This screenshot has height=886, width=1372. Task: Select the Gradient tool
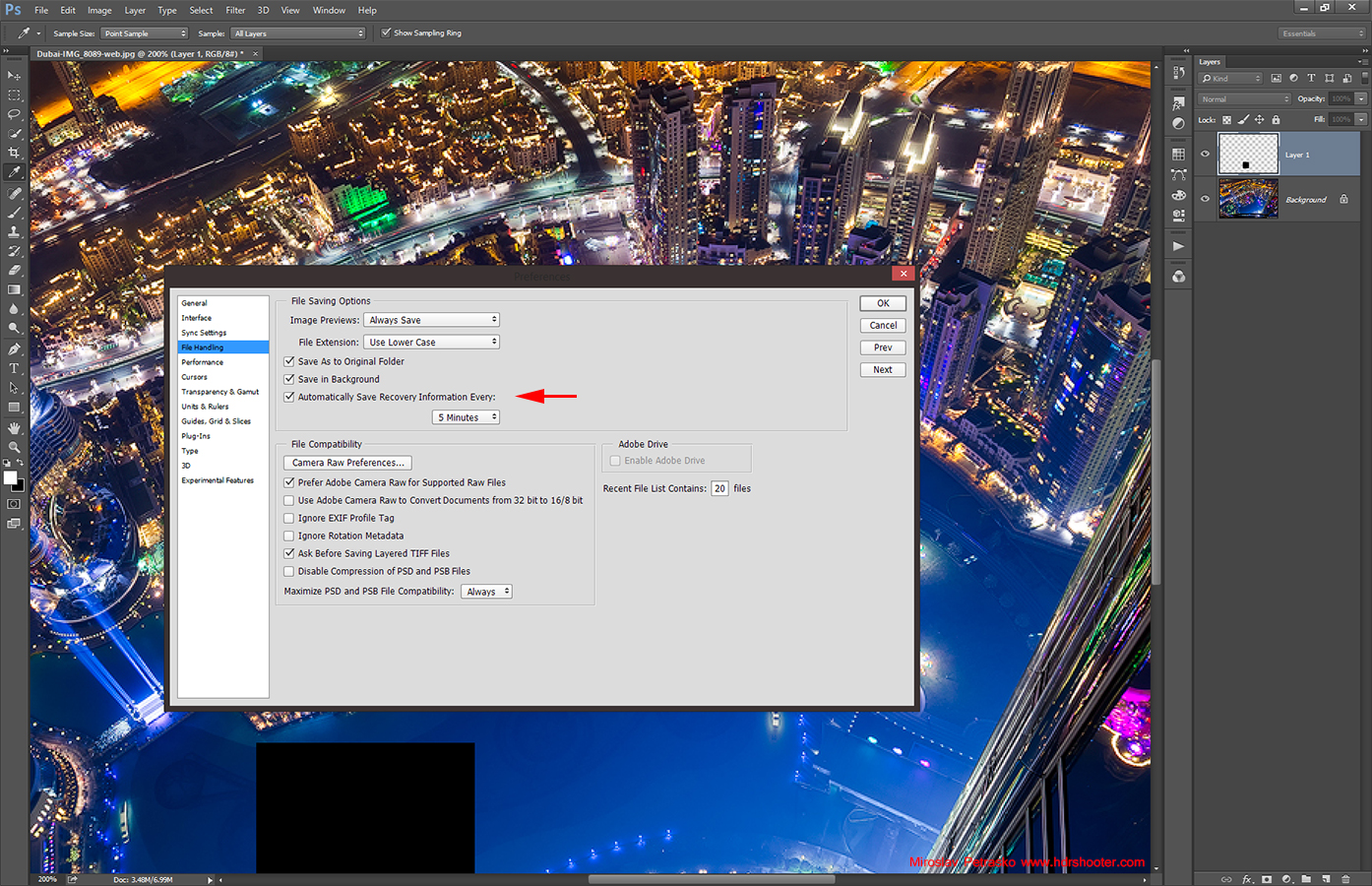14,290
